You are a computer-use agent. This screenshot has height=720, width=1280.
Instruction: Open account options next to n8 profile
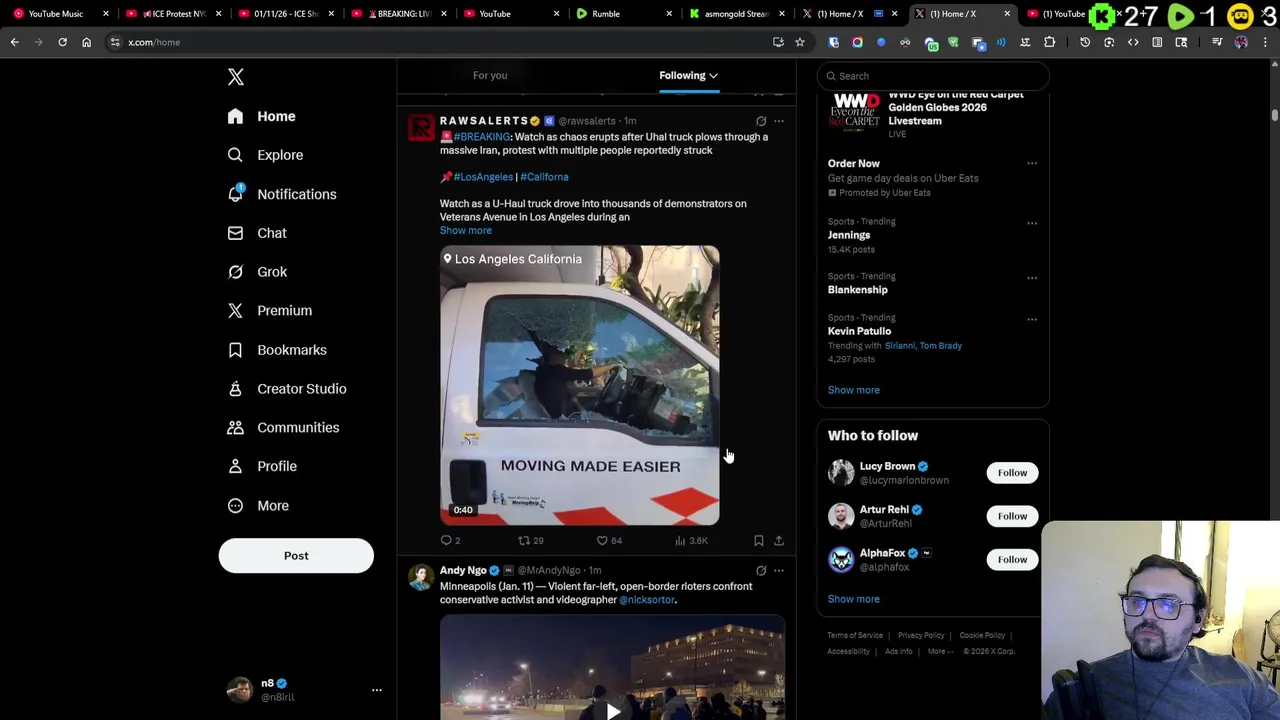pos(377,690)
